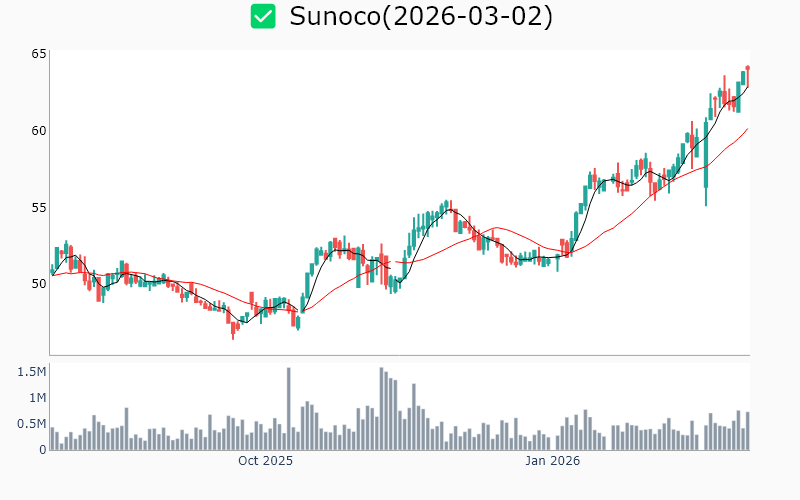Click the 65 price axis label
This screenshot has width=800, height=500.
[x=38, y=54]
